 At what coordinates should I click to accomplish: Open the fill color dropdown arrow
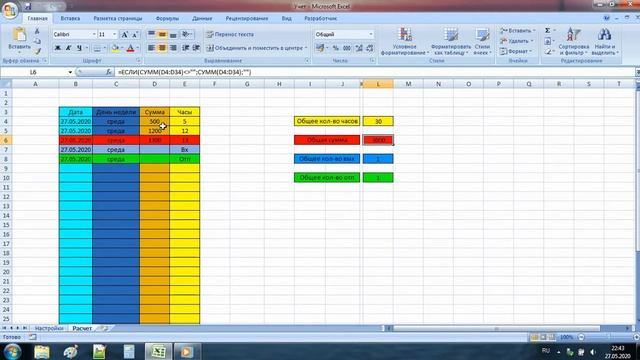[x=122, y=48]
